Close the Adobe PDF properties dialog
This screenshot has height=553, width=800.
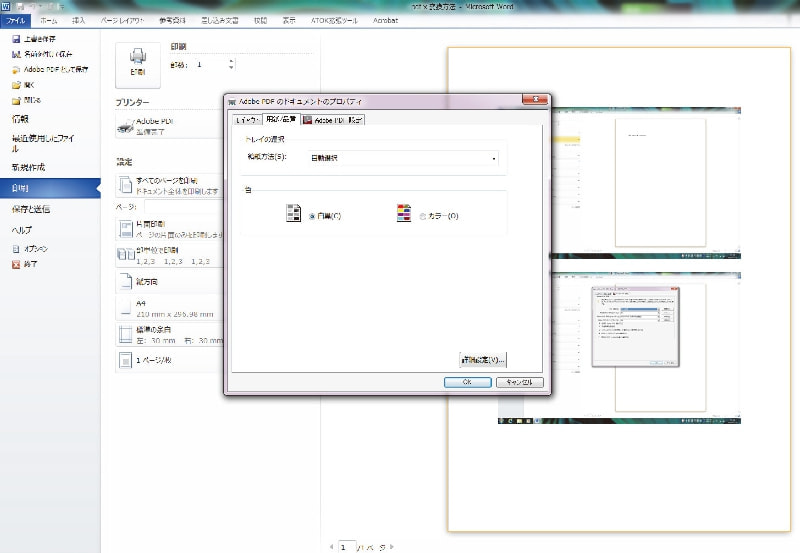point(535,99)
